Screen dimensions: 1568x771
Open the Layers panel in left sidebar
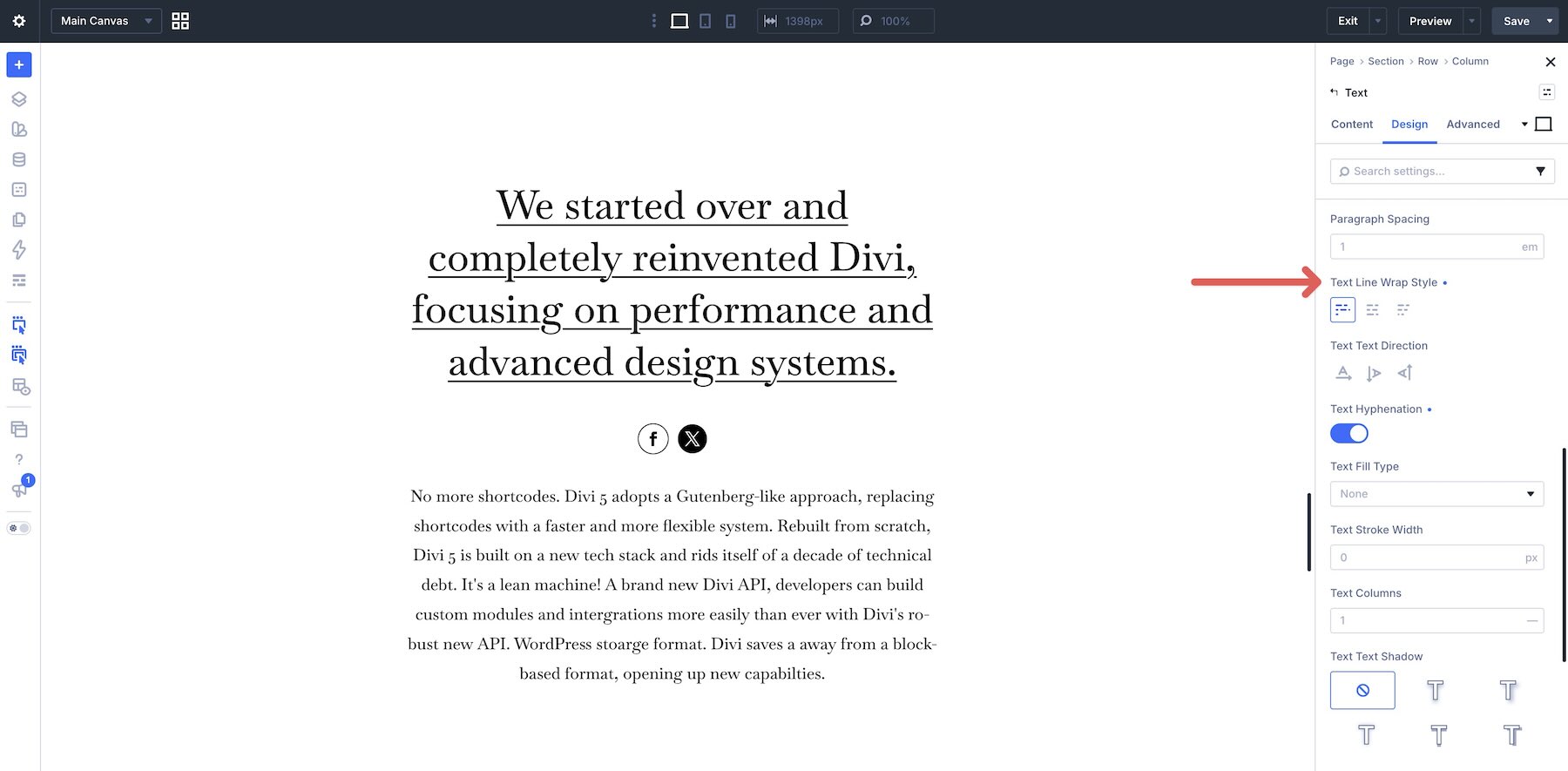[x=19, y=99]
